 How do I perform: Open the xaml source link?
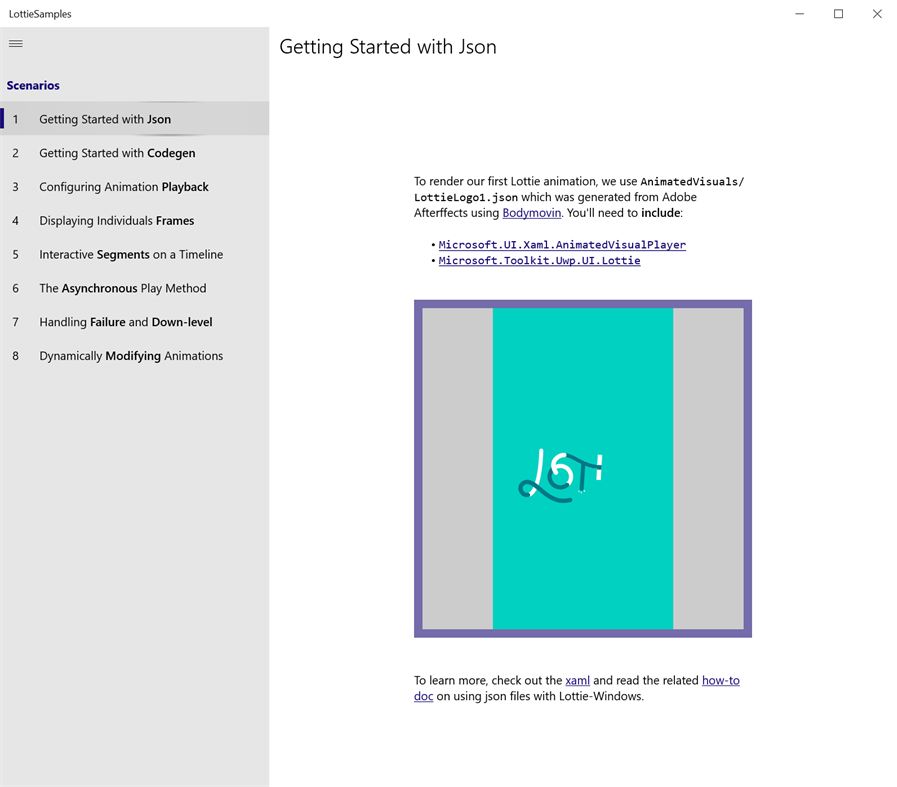[x=577, y=680]
